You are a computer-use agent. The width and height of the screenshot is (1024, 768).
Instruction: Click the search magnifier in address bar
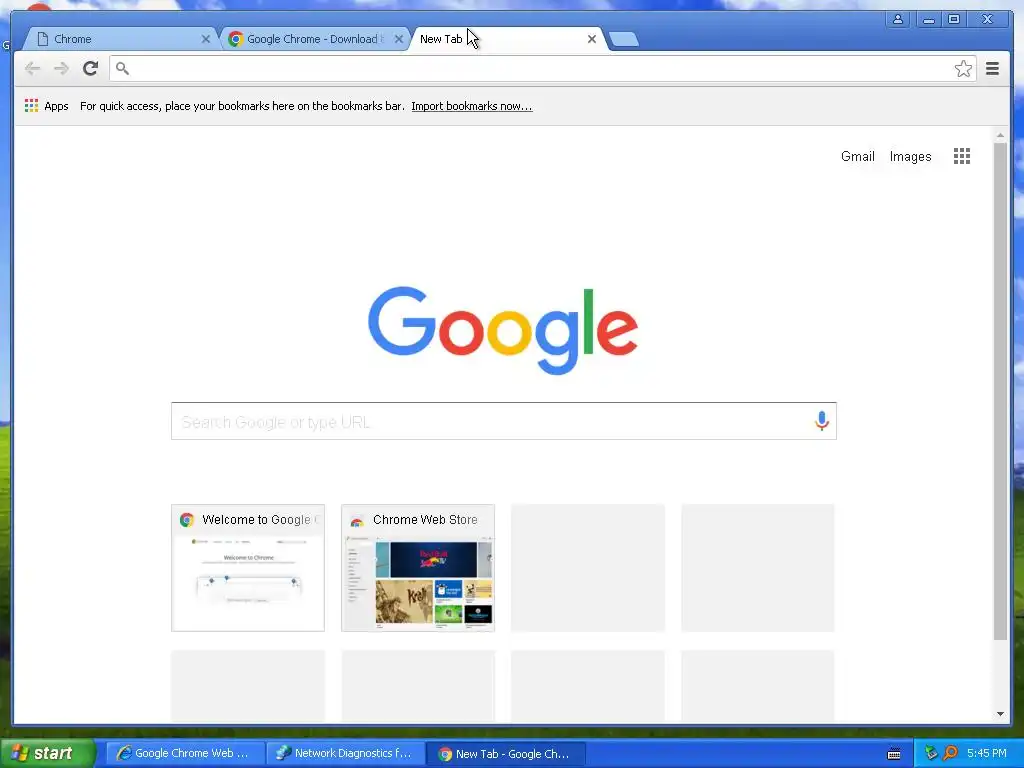click(122, 68)
